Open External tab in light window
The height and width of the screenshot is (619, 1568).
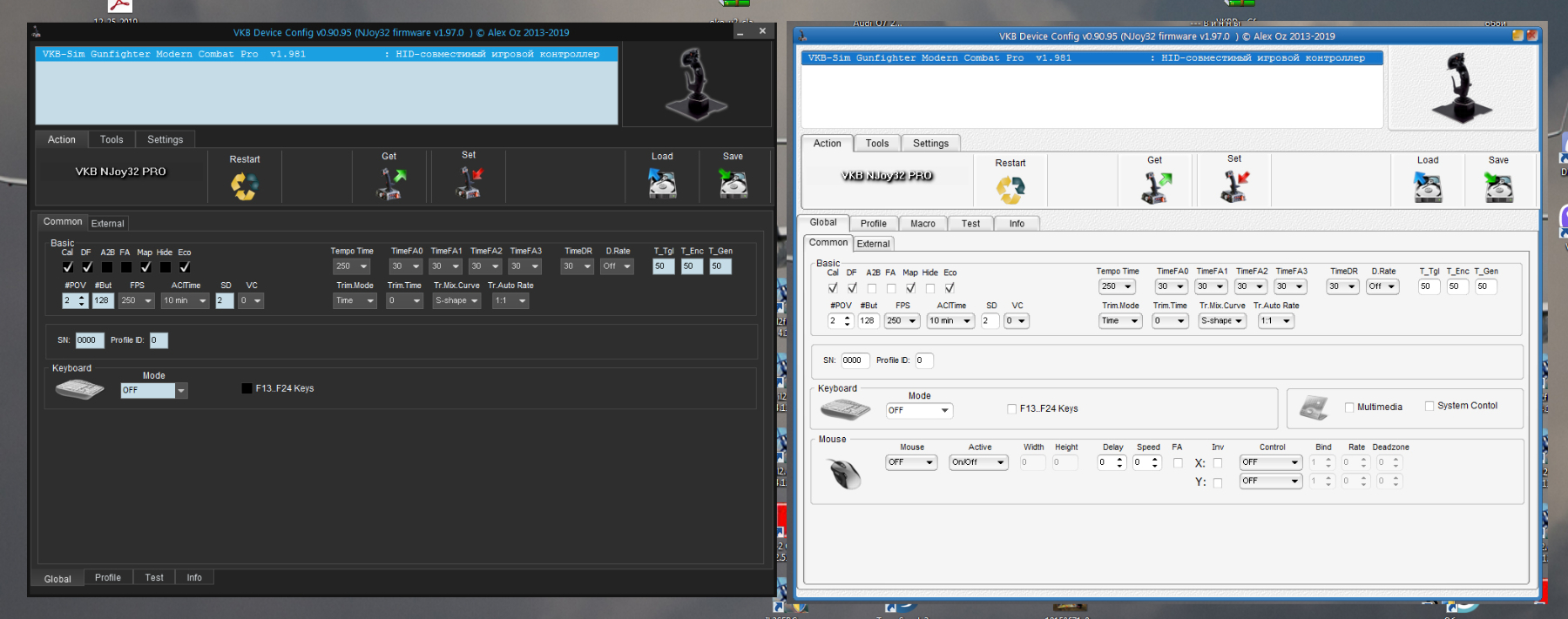tap(874, 244)
